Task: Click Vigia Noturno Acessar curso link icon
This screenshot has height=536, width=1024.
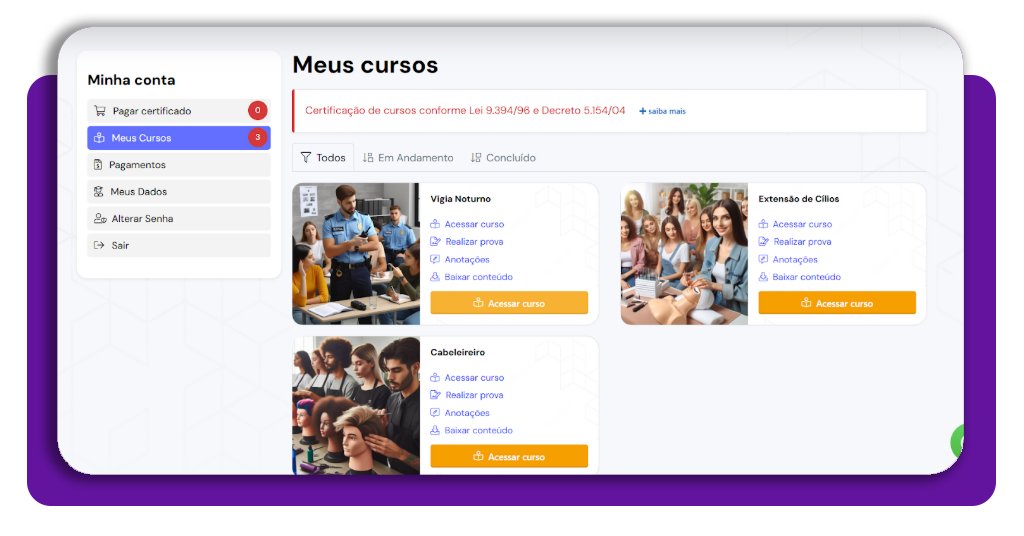Action: point(435,224)
